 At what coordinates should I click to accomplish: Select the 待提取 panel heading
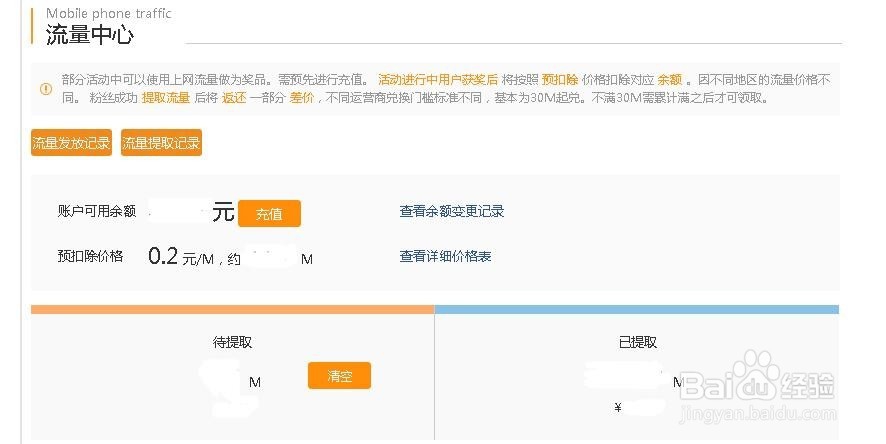[x=232, y=342]
